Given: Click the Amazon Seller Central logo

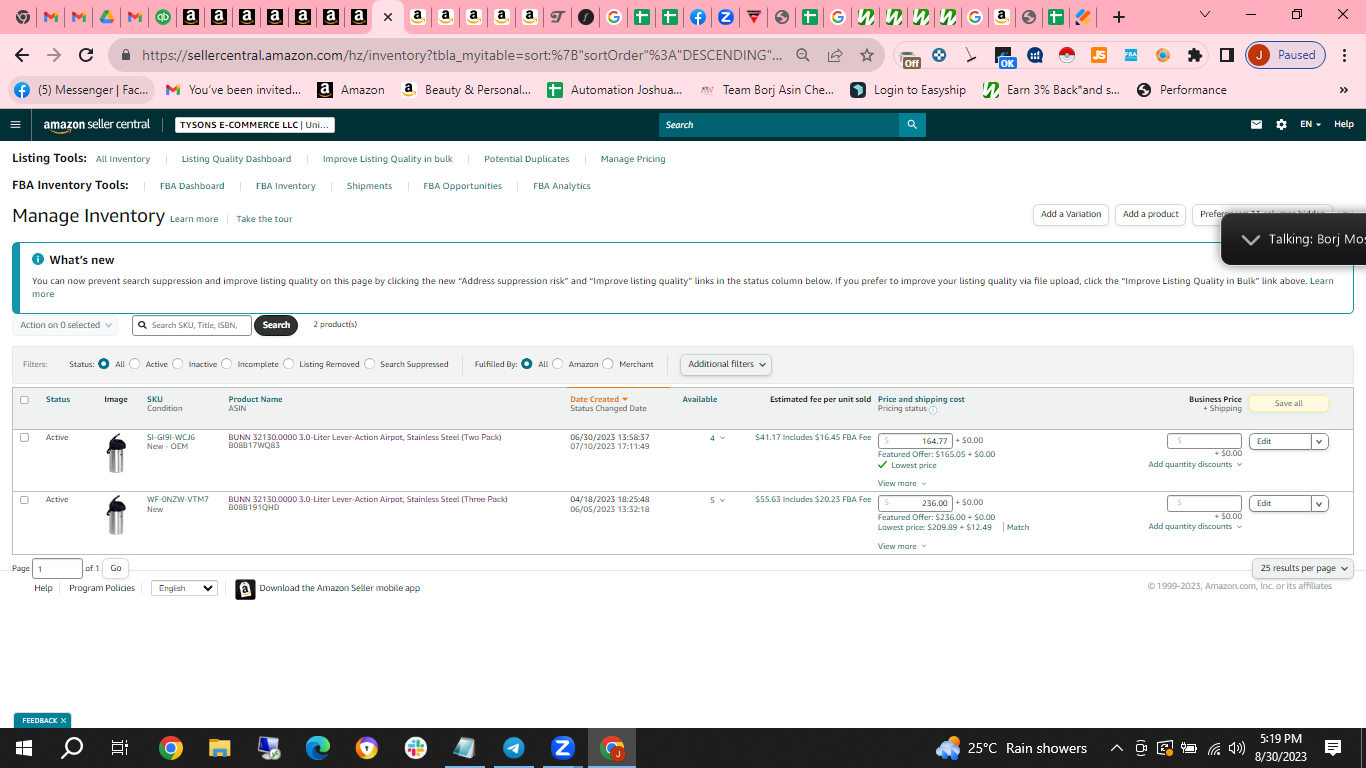Looking at the screenshot, I should click(x=96, y=125).
